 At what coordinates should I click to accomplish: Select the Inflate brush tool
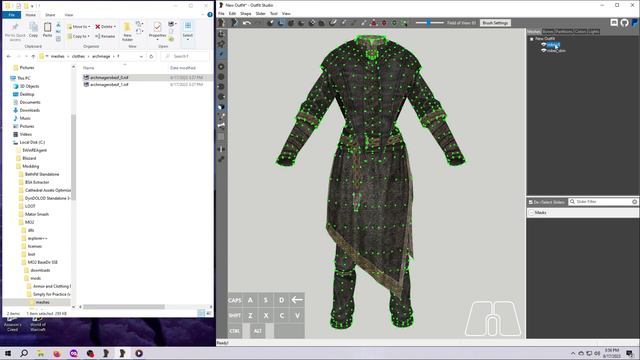pos(291,23)
